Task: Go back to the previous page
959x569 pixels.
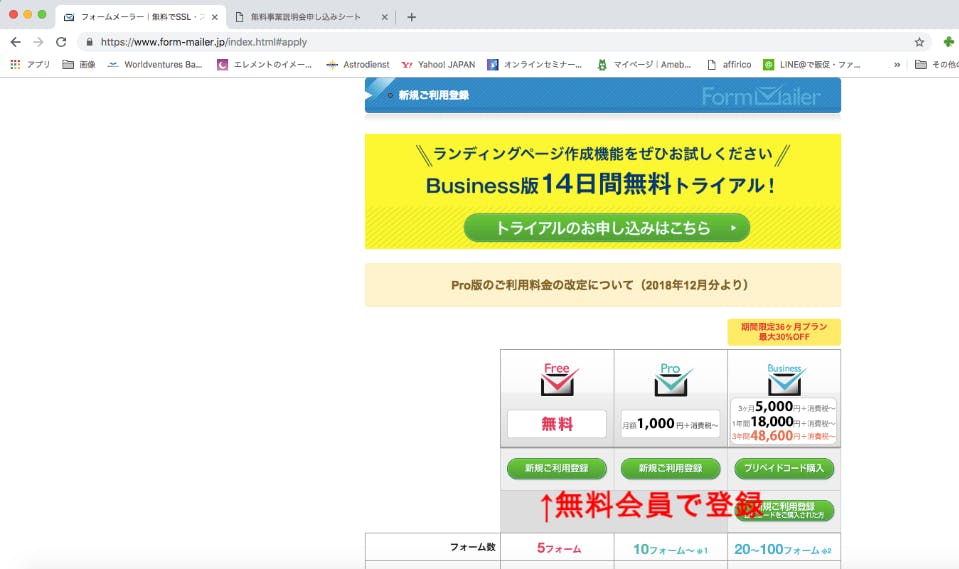Action: click(15, 42)
